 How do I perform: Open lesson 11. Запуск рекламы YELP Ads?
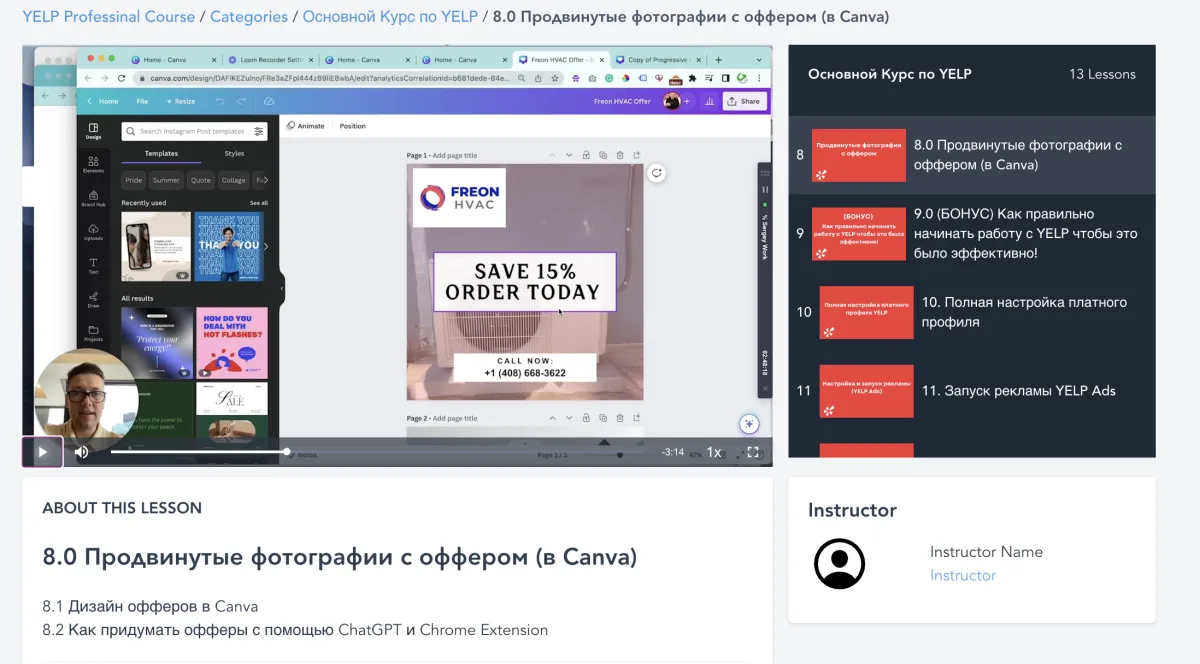pyautogui.click(x=972, y=390)
